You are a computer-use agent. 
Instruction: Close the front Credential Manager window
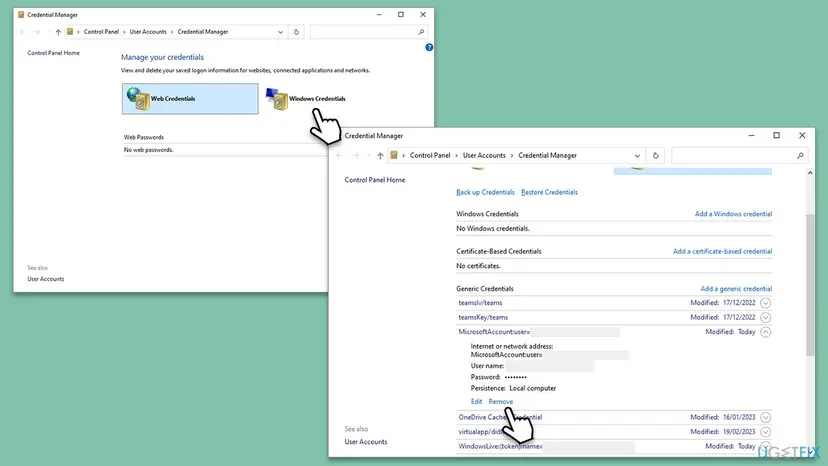coord(802,136)
